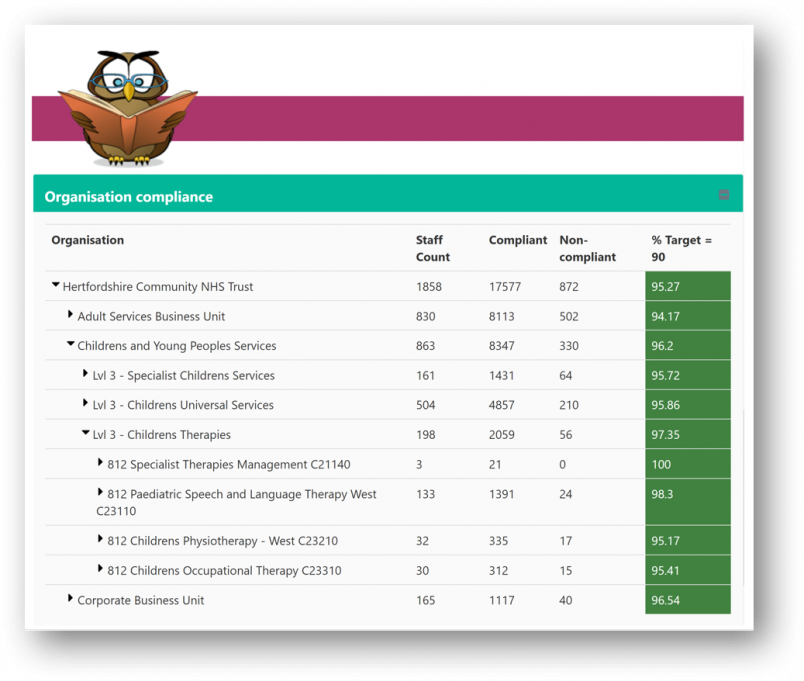
Task: Select Childrens and Young Peoples Services label
Action: [x=177, y=346]
